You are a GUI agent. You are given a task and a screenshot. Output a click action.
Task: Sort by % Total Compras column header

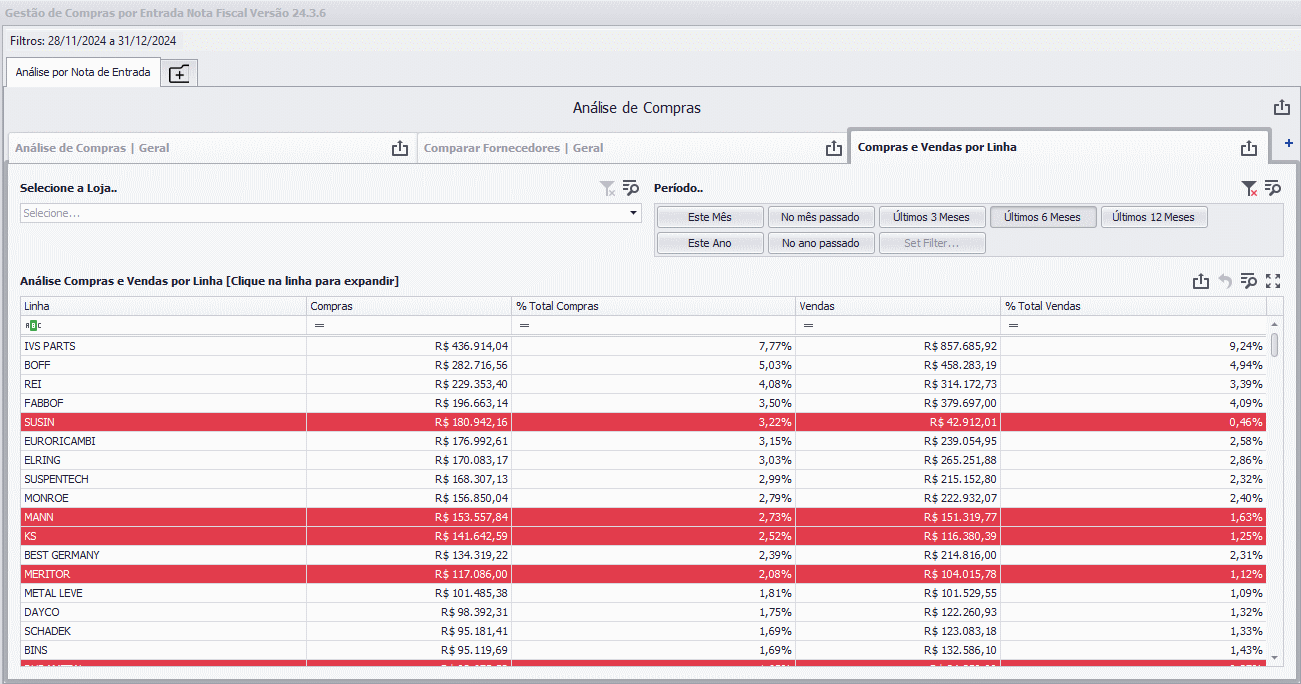pyautogui.click(x=653, y=306)
